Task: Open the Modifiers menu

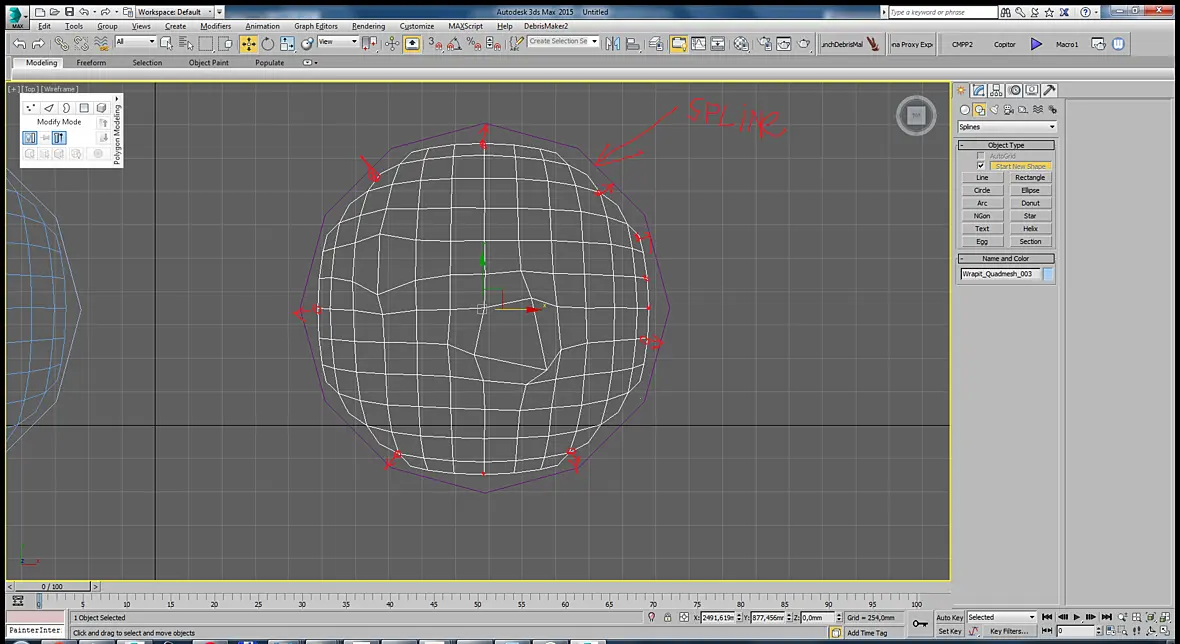Action: (x=215, y=26)
